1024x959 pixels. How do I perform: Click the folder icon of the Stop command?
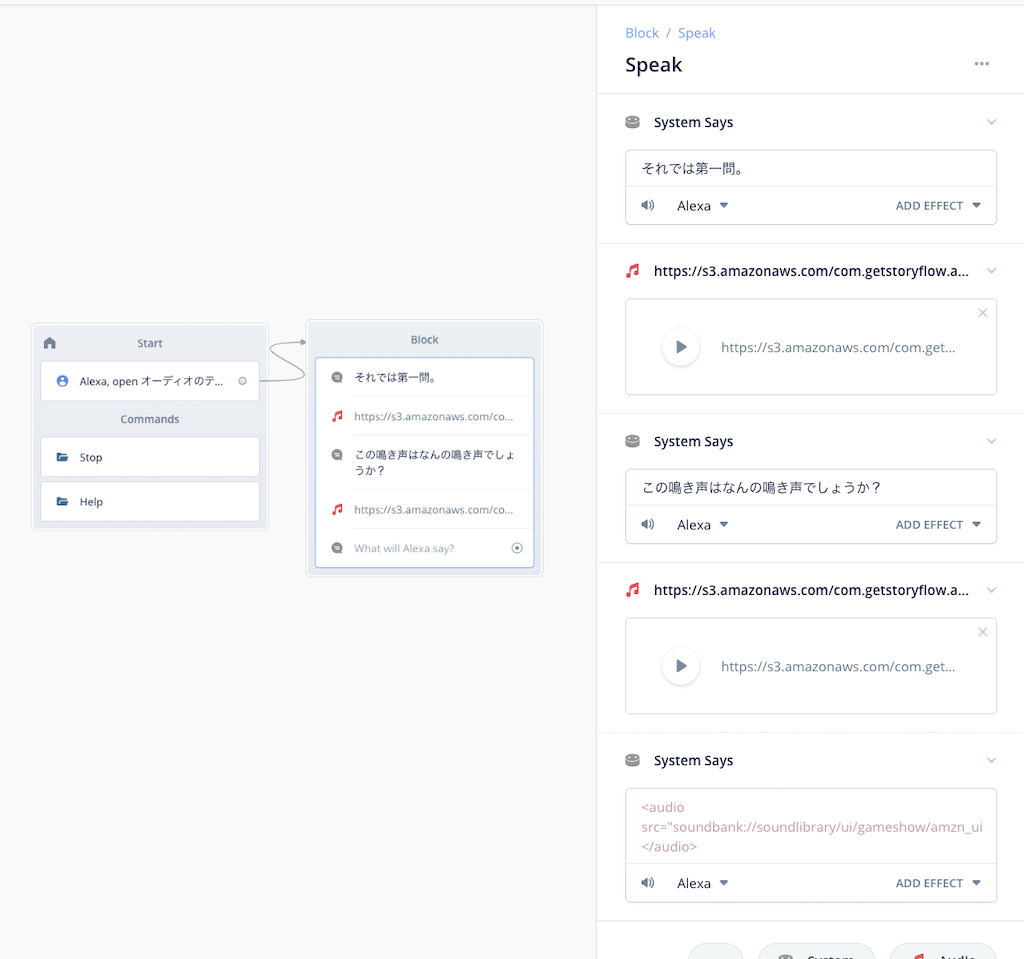pyautogui.click(x=62, y=457)
